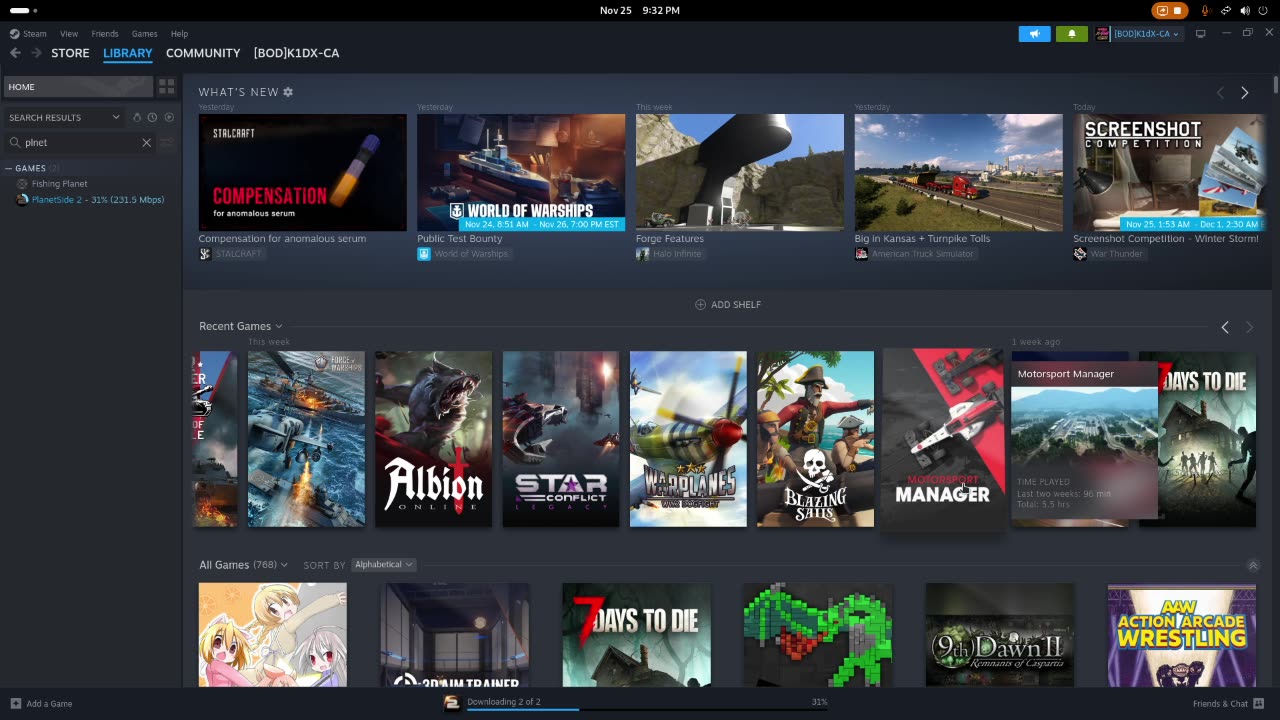The image size is (1280, 720).
Task: Open the green notifications bell
Action: point(1071,33)
